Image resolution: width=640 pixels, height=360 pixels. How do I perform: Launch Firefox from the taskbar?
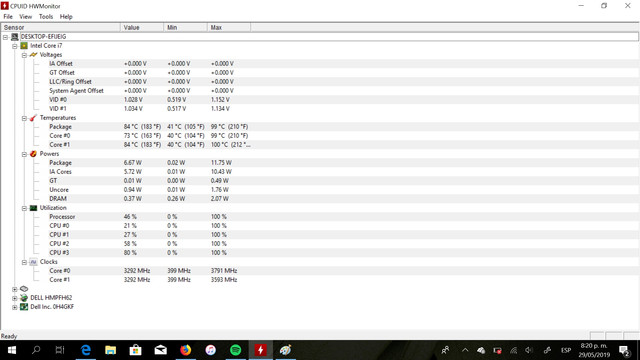coord(186,350)
